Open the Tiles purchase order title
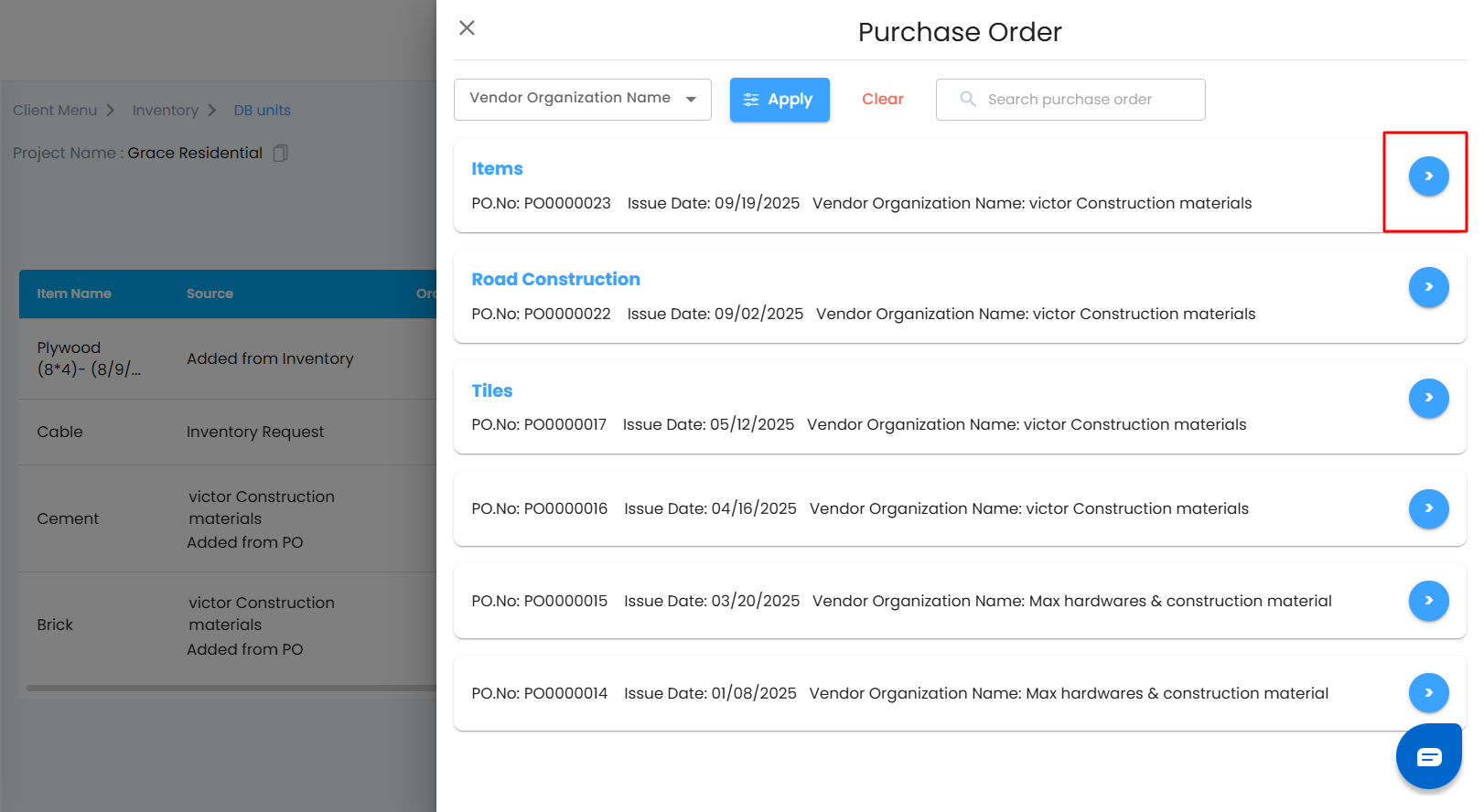Viewport: 1484px width, 812px height. (491, 391)
